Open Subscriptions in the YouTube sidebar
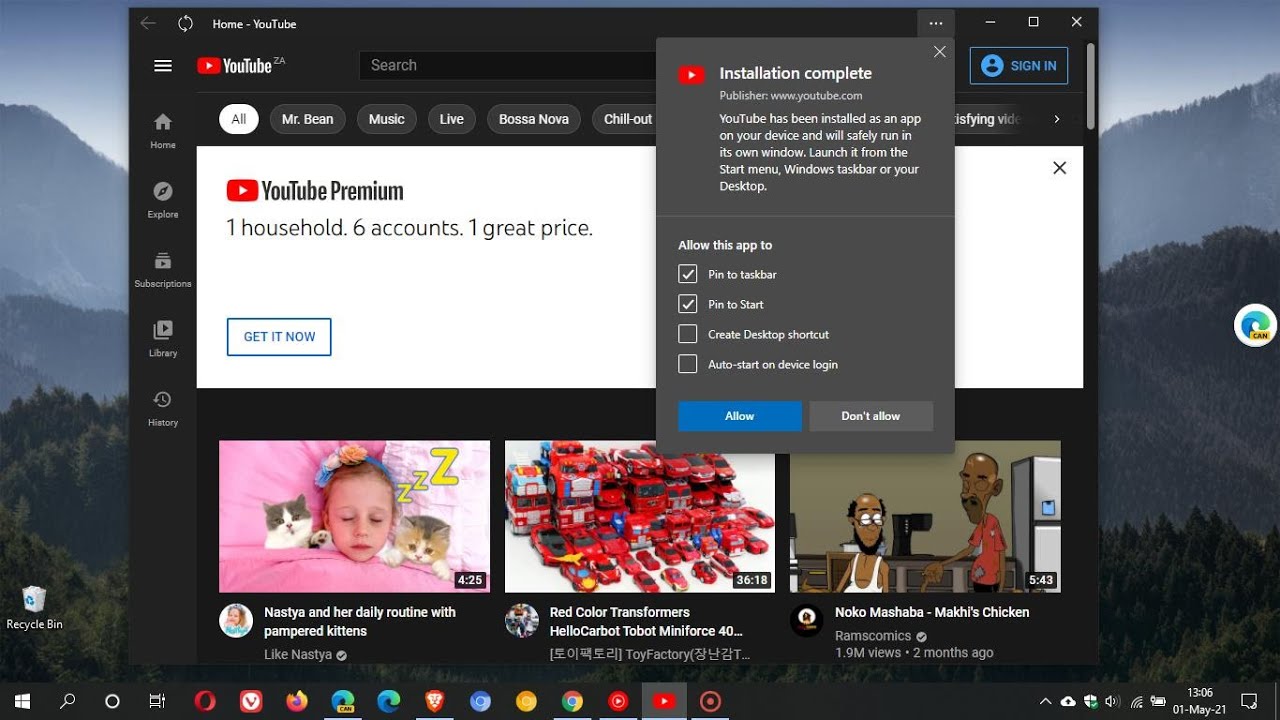 163,269
